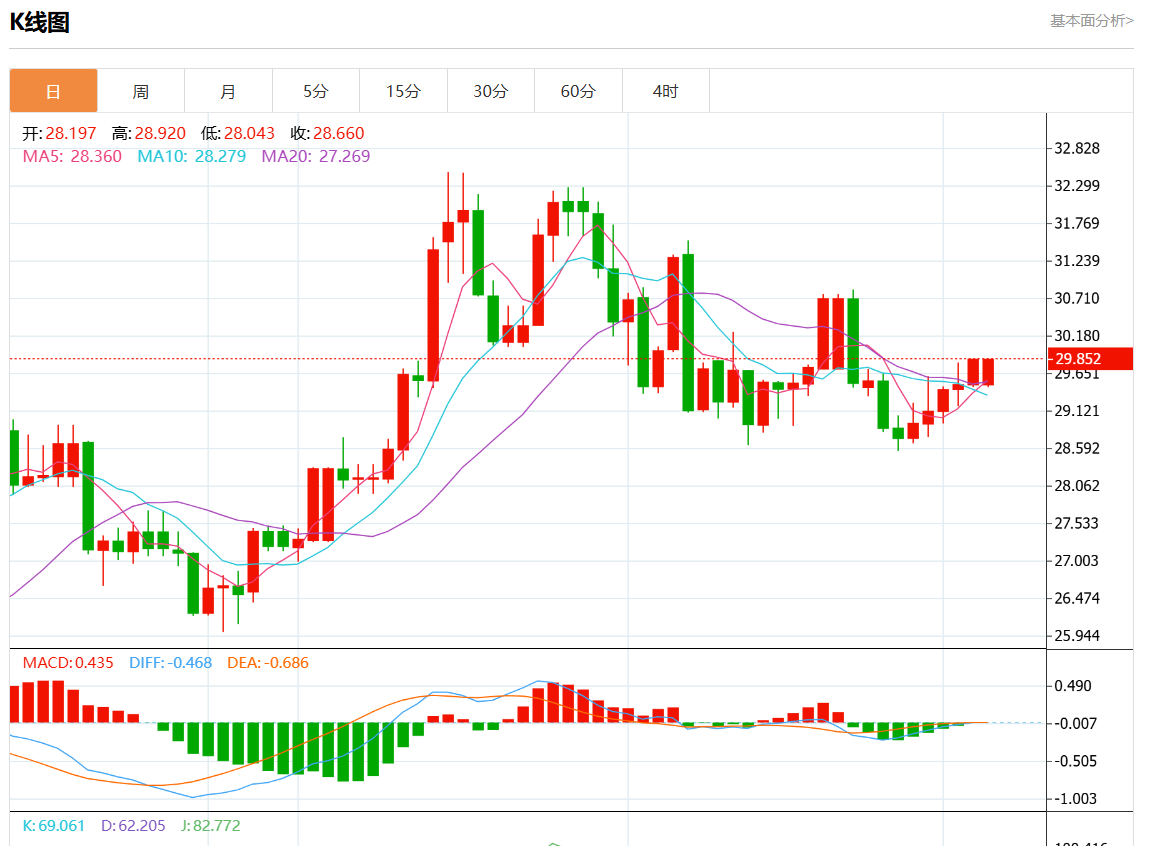This screenshot has width=1153, height=846.
Task: Click the 29.121 price axis label
Action: (1077, 411)
